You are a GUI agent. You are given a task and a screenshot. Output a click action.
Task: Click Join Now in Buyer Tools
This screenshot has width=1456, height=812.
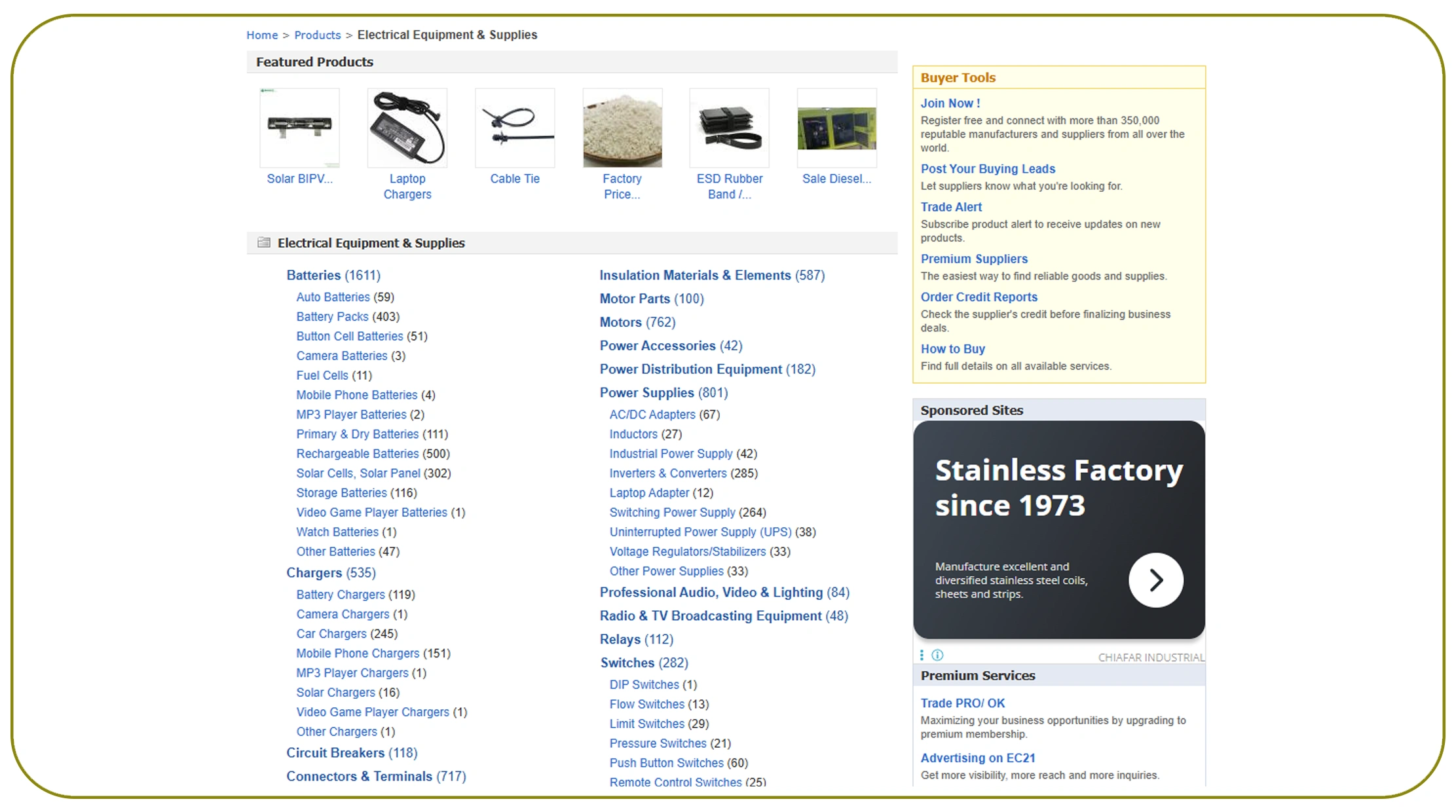click(950, 103)
